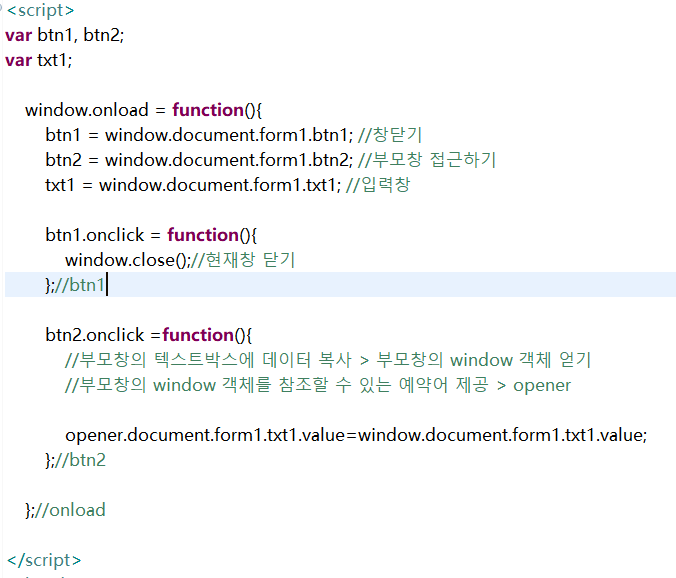The height and width of the screenshot is (578, 676).
Task: Click the 'btn2.onclick =function(){' line
Action: (x=148, y=335)
